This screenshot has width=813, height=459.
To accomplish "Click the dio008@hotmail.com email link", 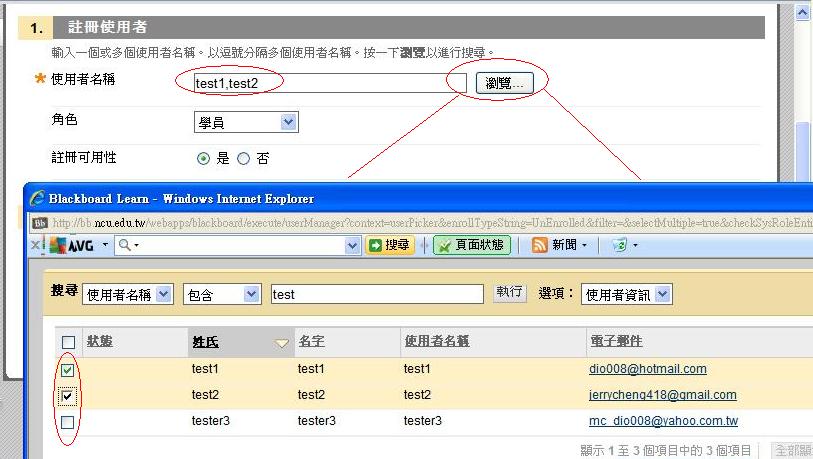I will click(647, 369).
